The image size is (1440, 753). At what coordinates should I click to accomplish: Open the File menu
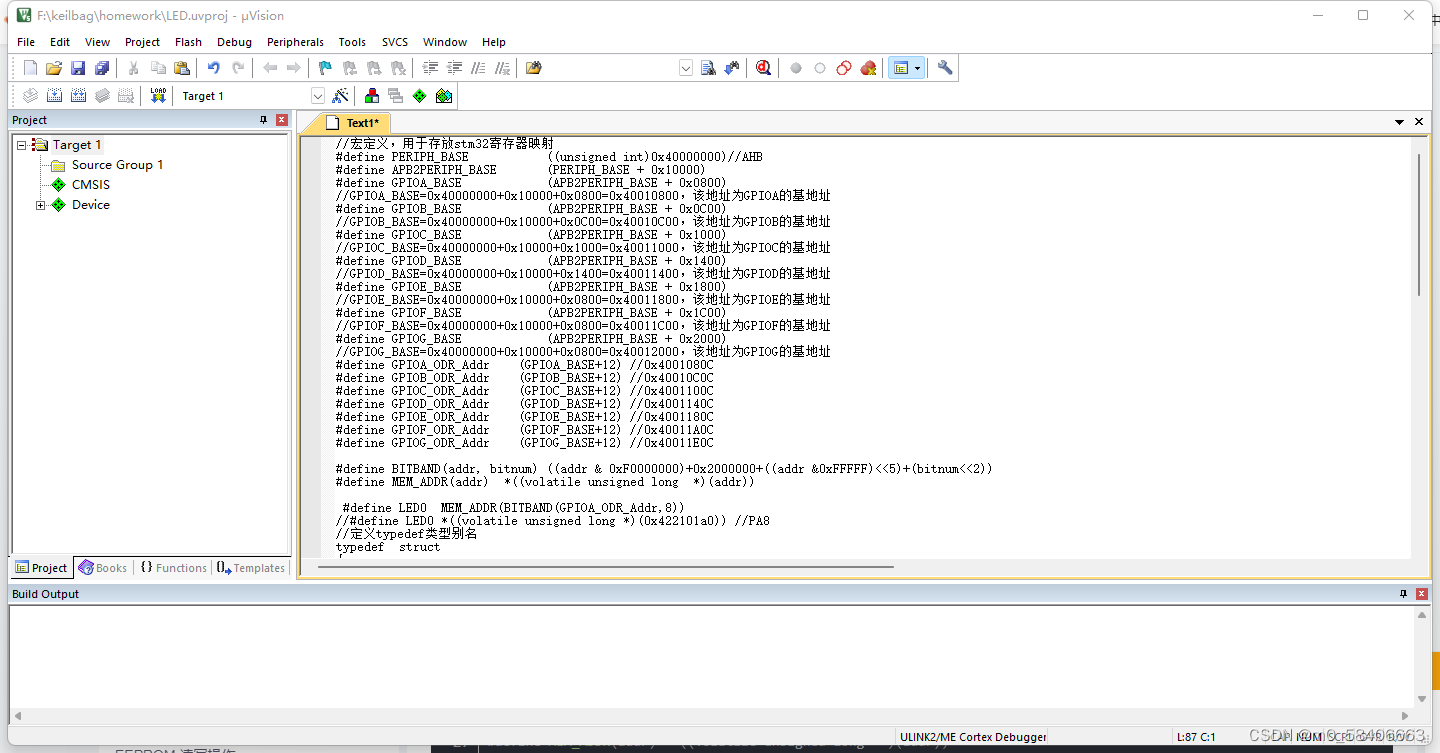(26, 42)
